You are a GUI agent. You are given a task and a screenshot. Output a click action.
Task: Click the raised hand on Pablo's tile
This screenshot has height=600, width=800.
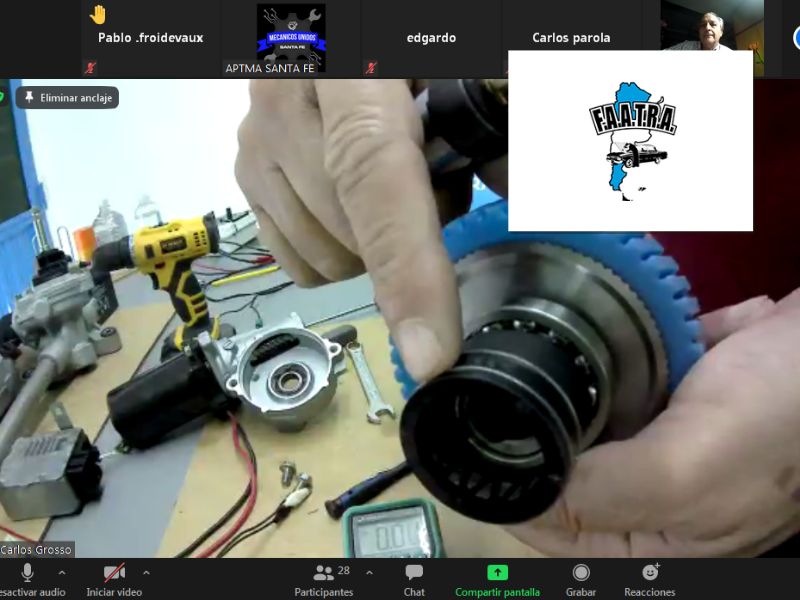point(98,14)
